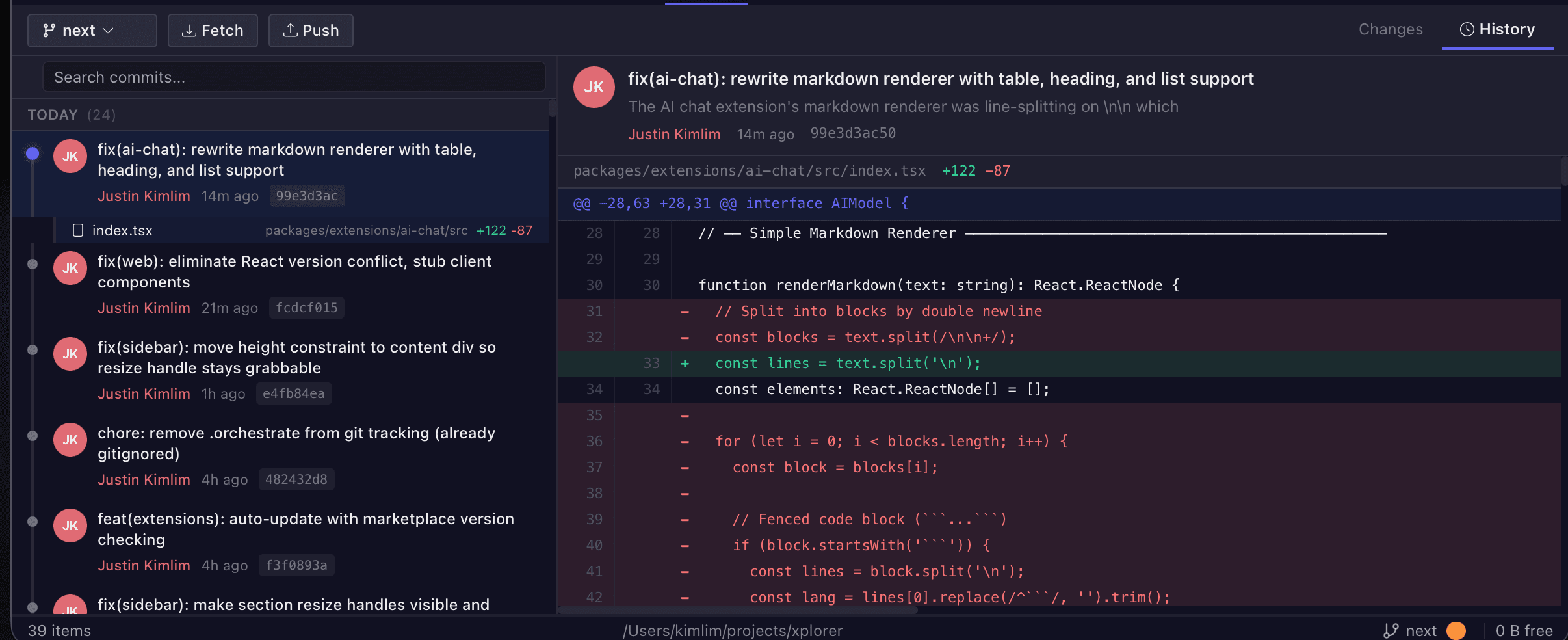Expand the fix(sidebar) commit entry

pyautogui.click(x=296, y=357)
